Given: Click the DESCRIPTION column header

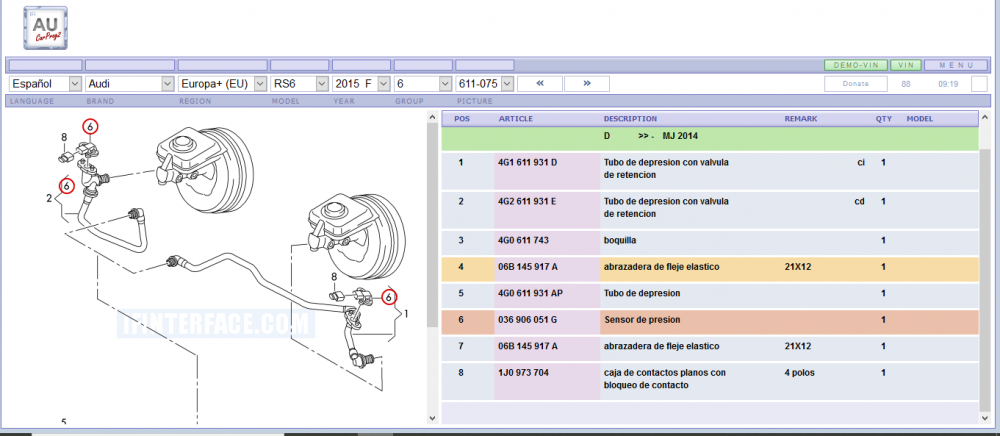Looking at the screenshot, I should 630,119.
